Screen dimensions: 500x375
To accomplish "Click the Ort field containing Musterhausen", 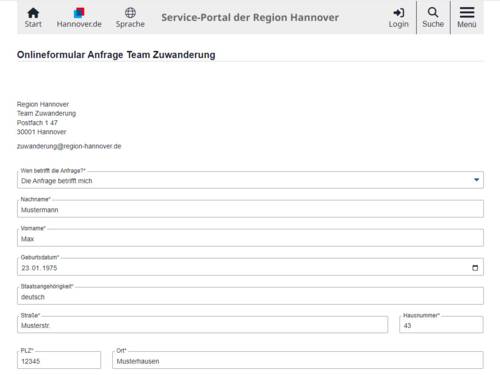I will 298,360.
